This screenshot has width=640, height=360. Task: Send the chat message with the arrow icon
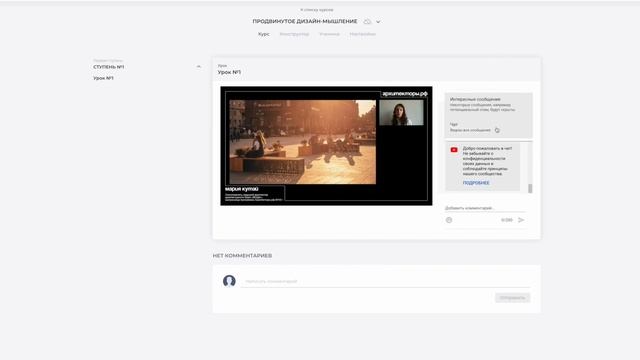[521, 220]
